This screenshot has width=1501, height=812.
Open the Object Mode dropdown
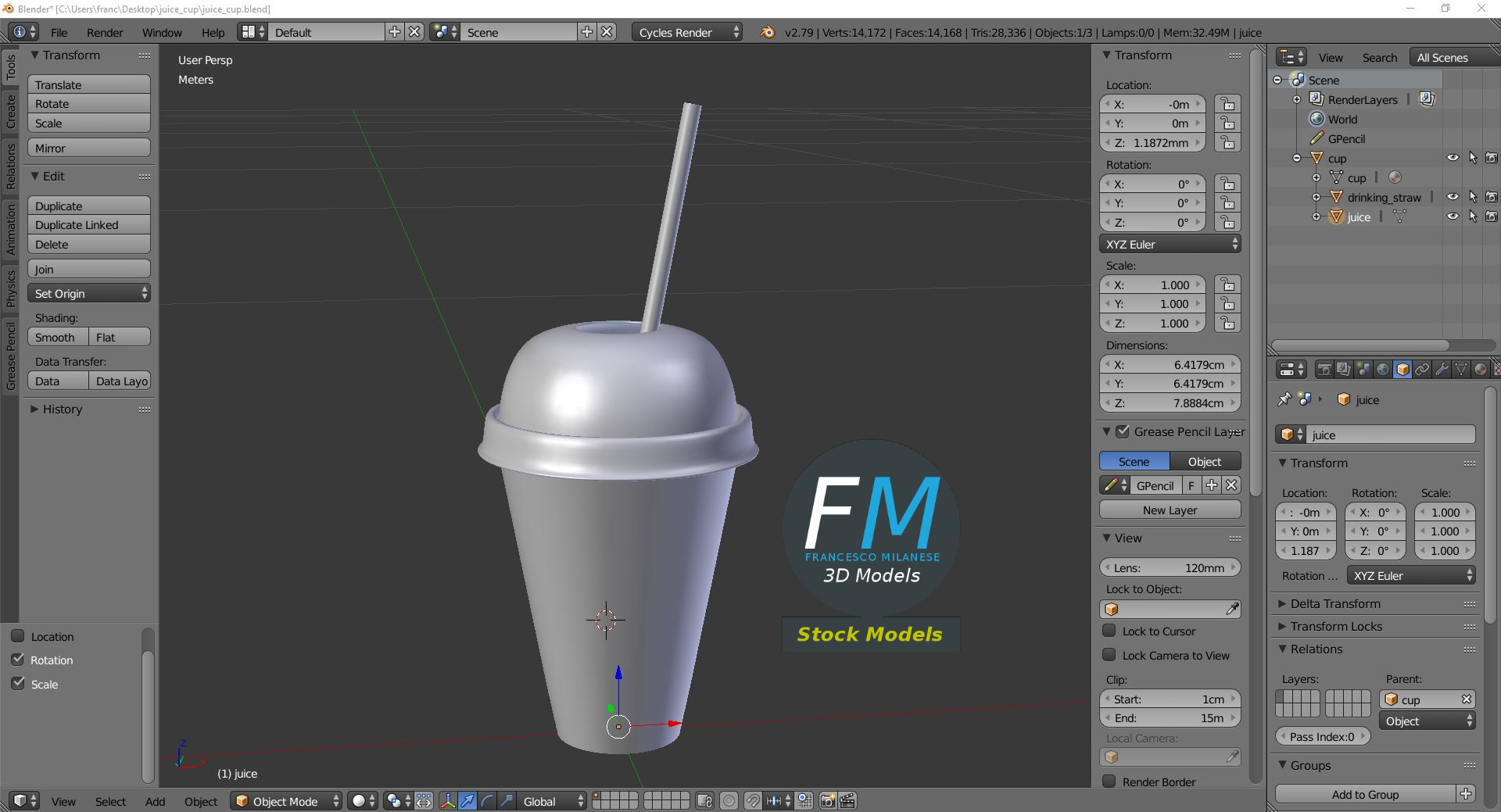[x=286, y=801]
